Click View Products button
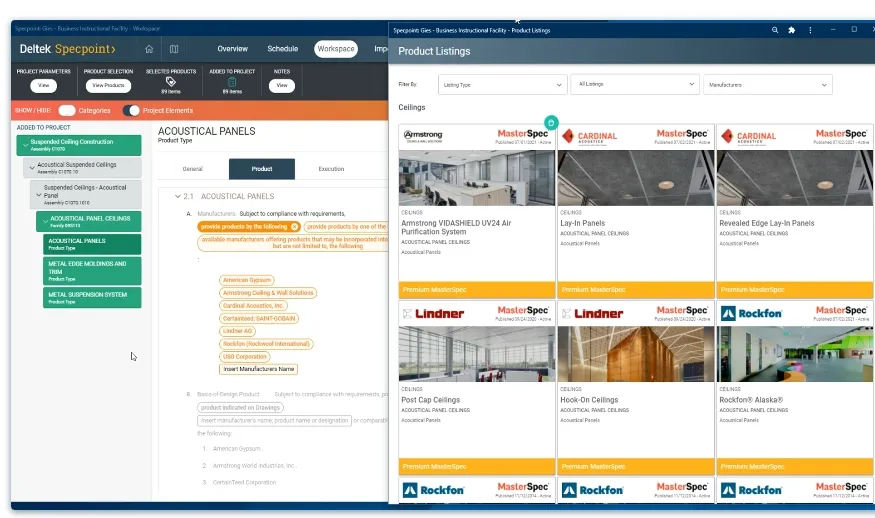This screenshot has width=875, height=518. tap(108, 85)
